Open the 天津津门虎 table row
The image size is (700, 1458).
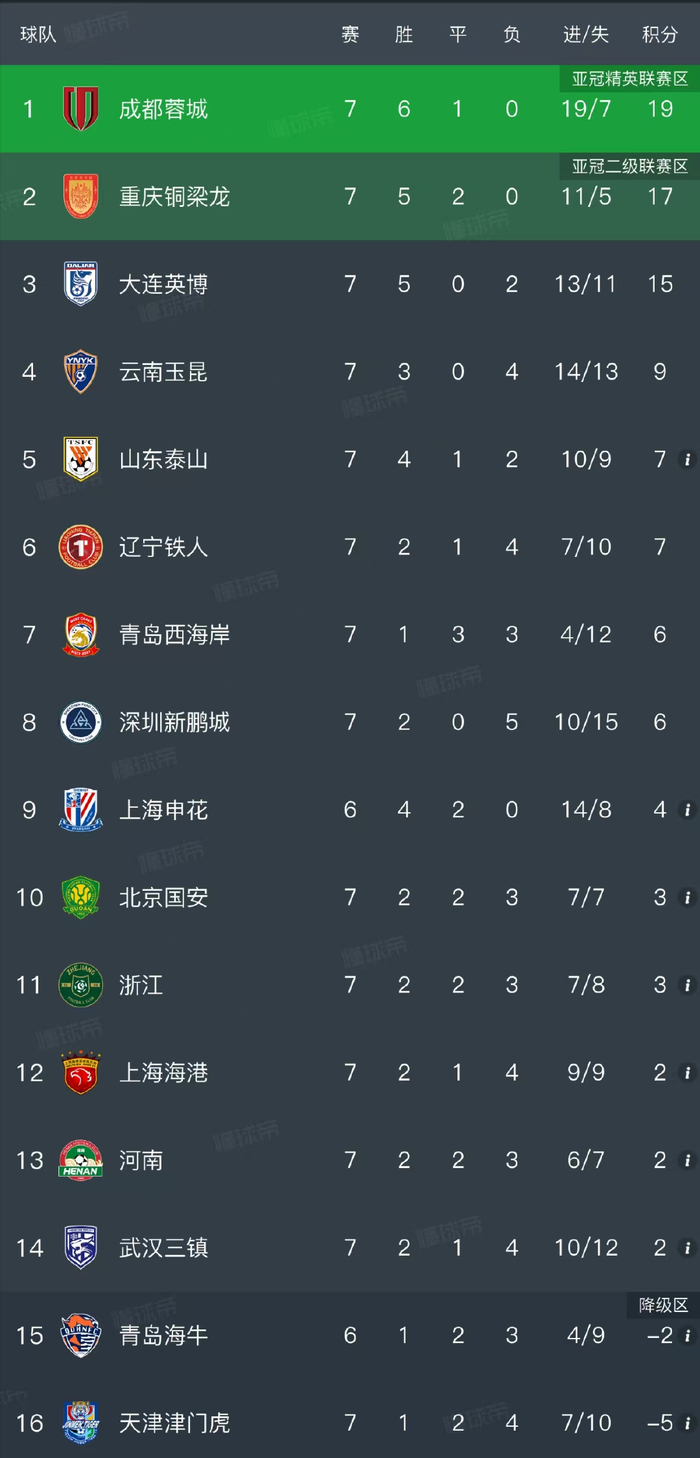pyautogui.click(x=350, y=1422)
